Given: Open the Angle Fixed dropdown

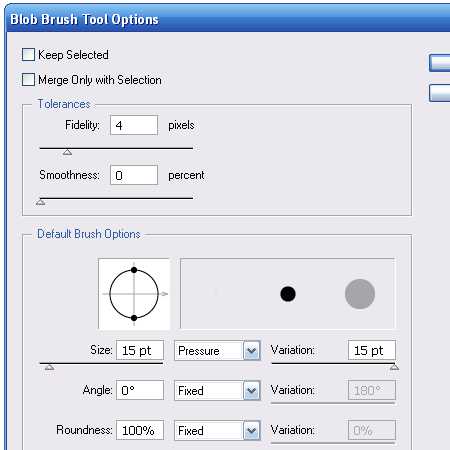Looking at the screenshot, I should point(217,390).
